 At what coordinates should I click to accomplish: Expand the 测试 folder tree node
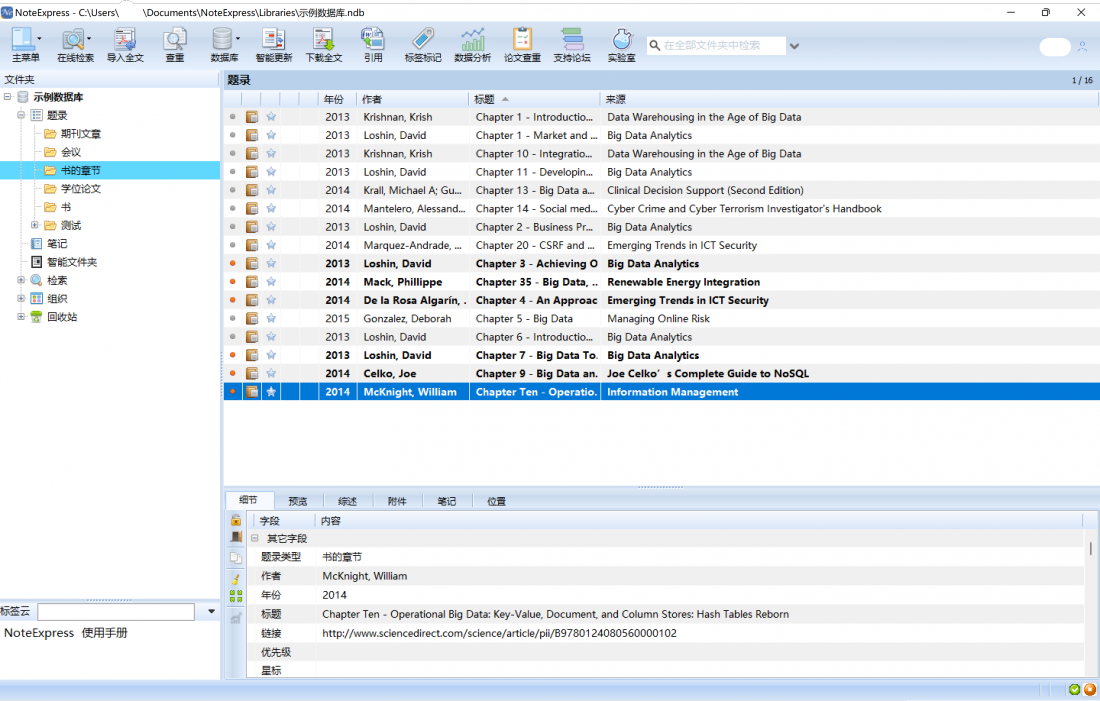[34, 225]
